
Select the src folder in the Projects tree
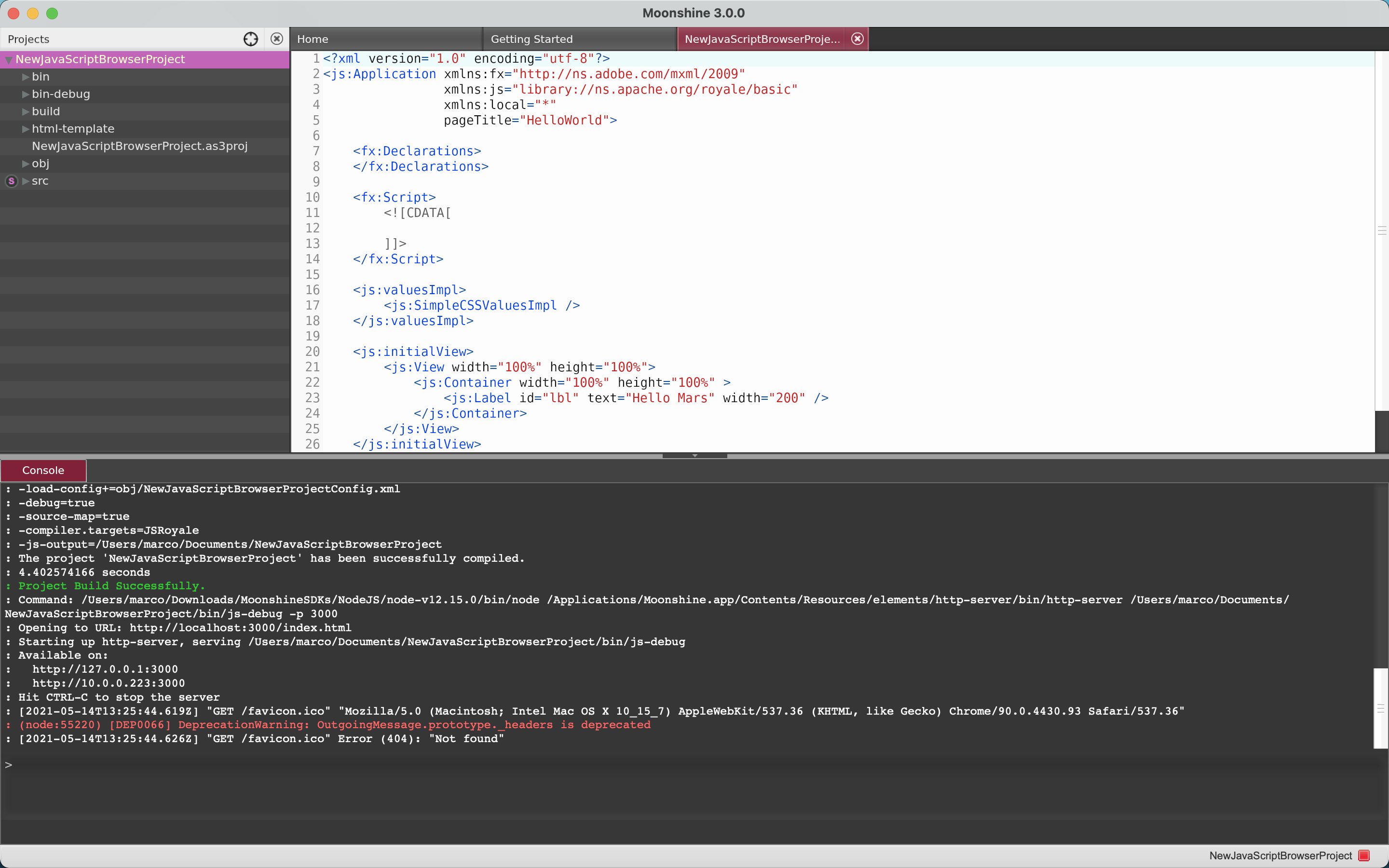click(40, 181)
